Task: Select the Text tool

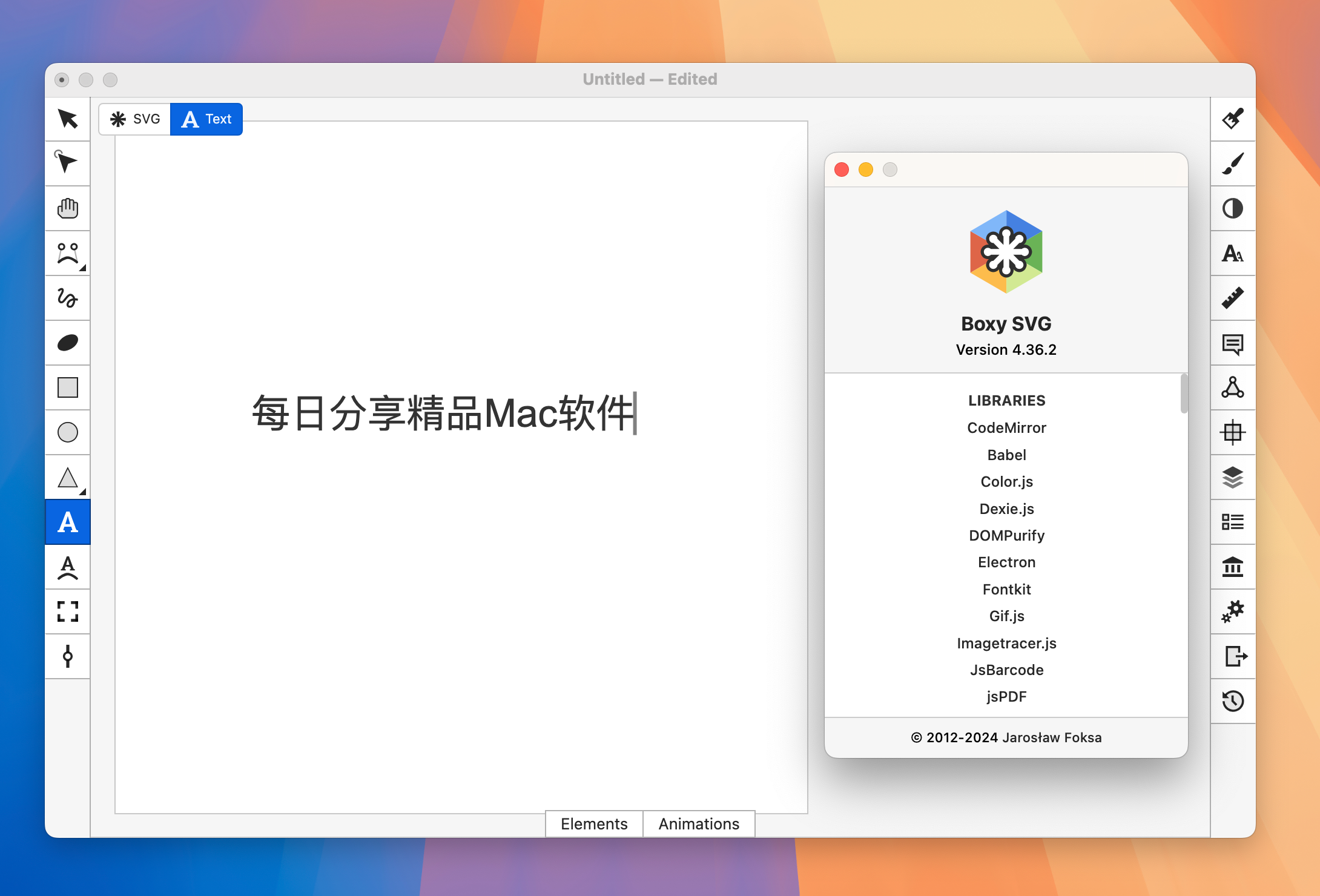Action: coord(68,521)
